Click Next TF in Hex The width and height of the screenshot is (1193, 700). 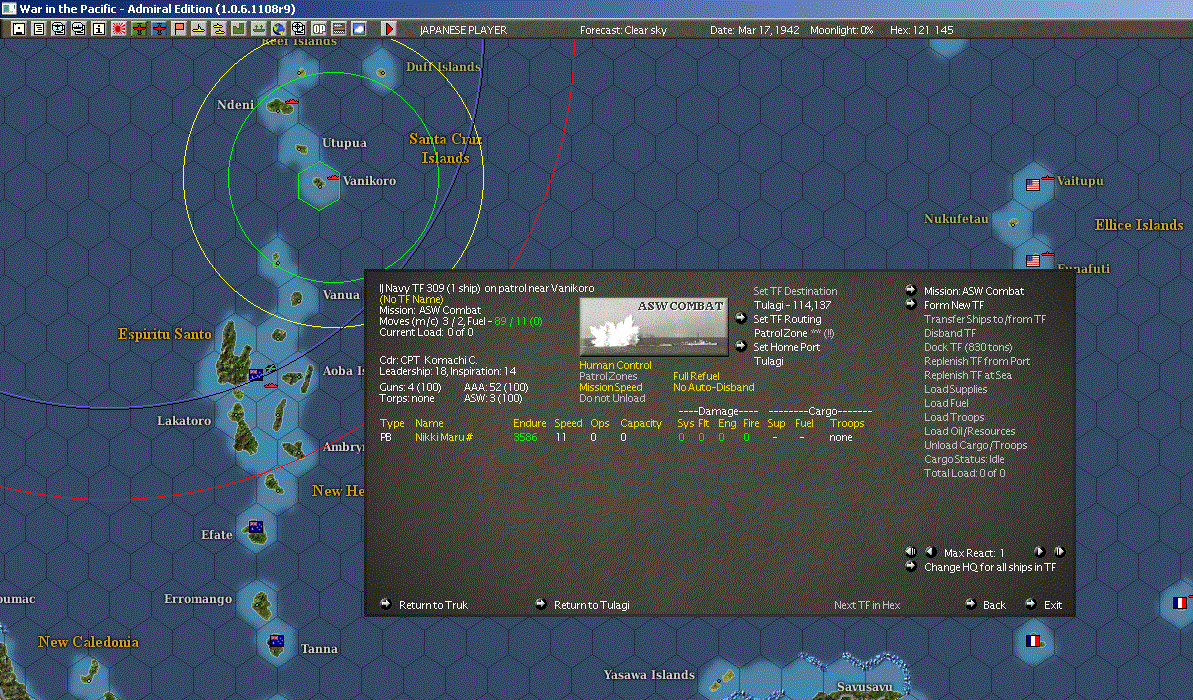(867, 605)
